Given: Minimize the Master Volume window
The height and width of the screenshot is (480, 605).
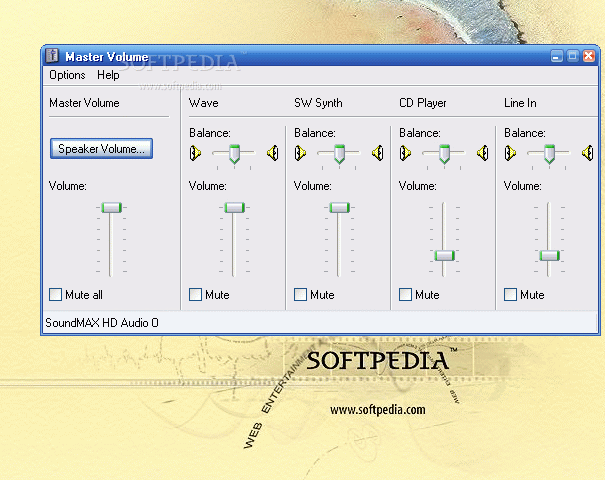Looking at the screenshot, I should (x=556, y=56).
